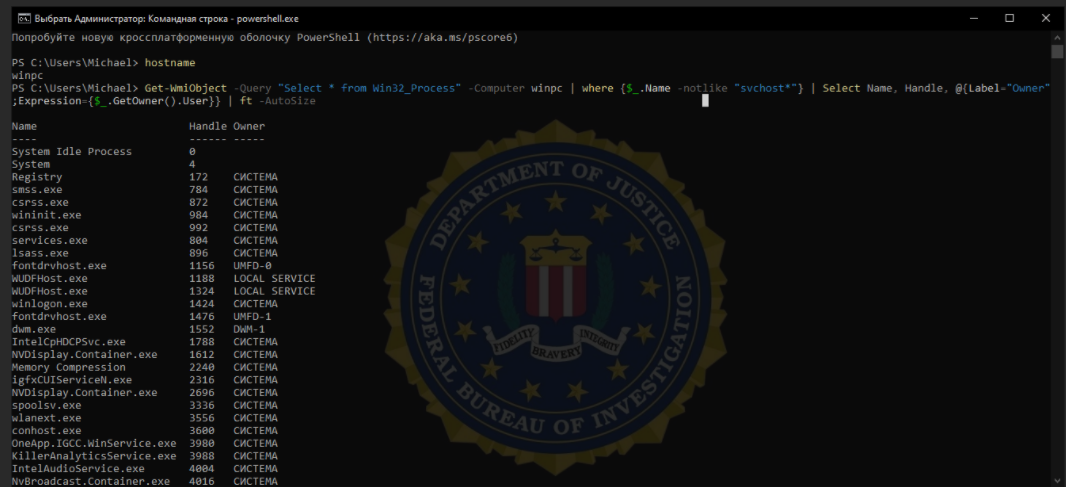Click the "Handle" column header

pyautogui.click(x=208, y=127)
